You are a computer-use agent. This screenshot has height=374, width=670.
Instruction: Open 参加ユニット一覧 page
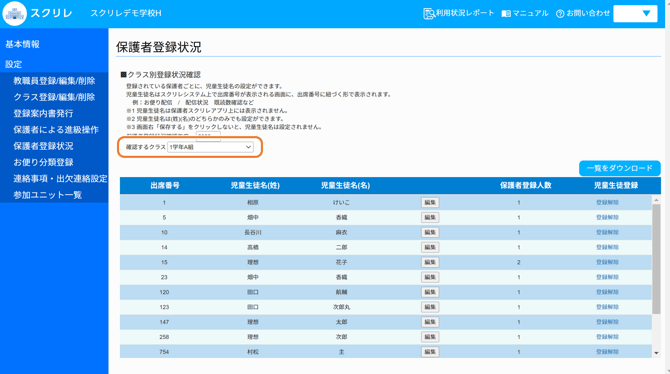pyautogui.click(x=47, y=194)
